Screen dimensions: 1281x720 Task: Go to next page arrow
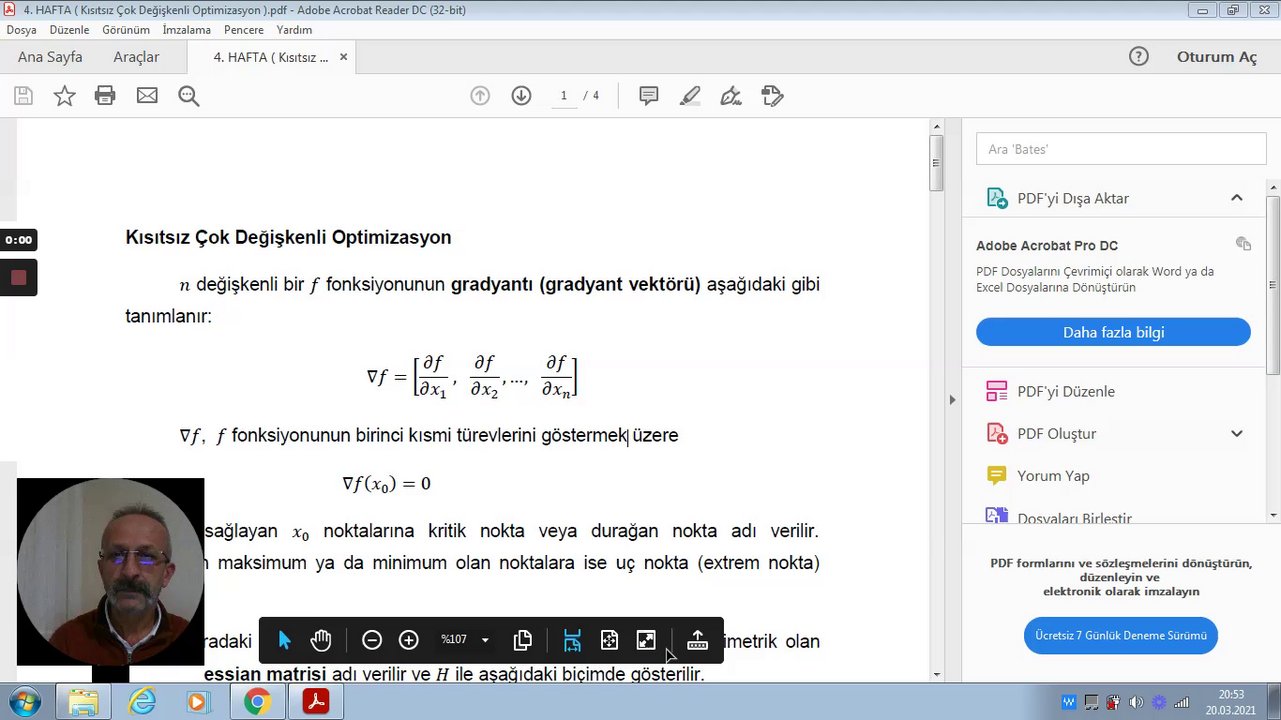521,96
